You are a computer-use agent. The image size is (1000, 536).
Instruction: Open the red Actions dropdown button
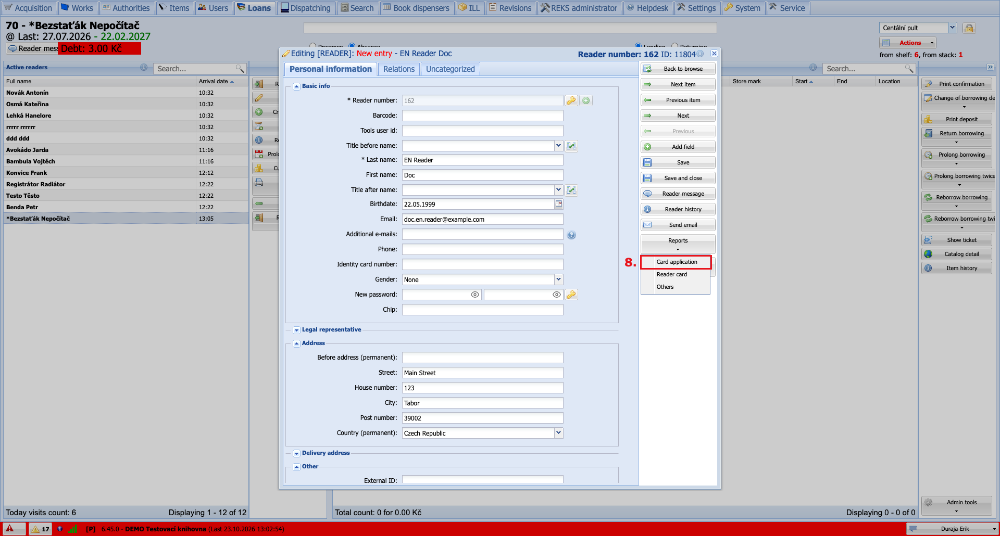(x=908, y=43)
